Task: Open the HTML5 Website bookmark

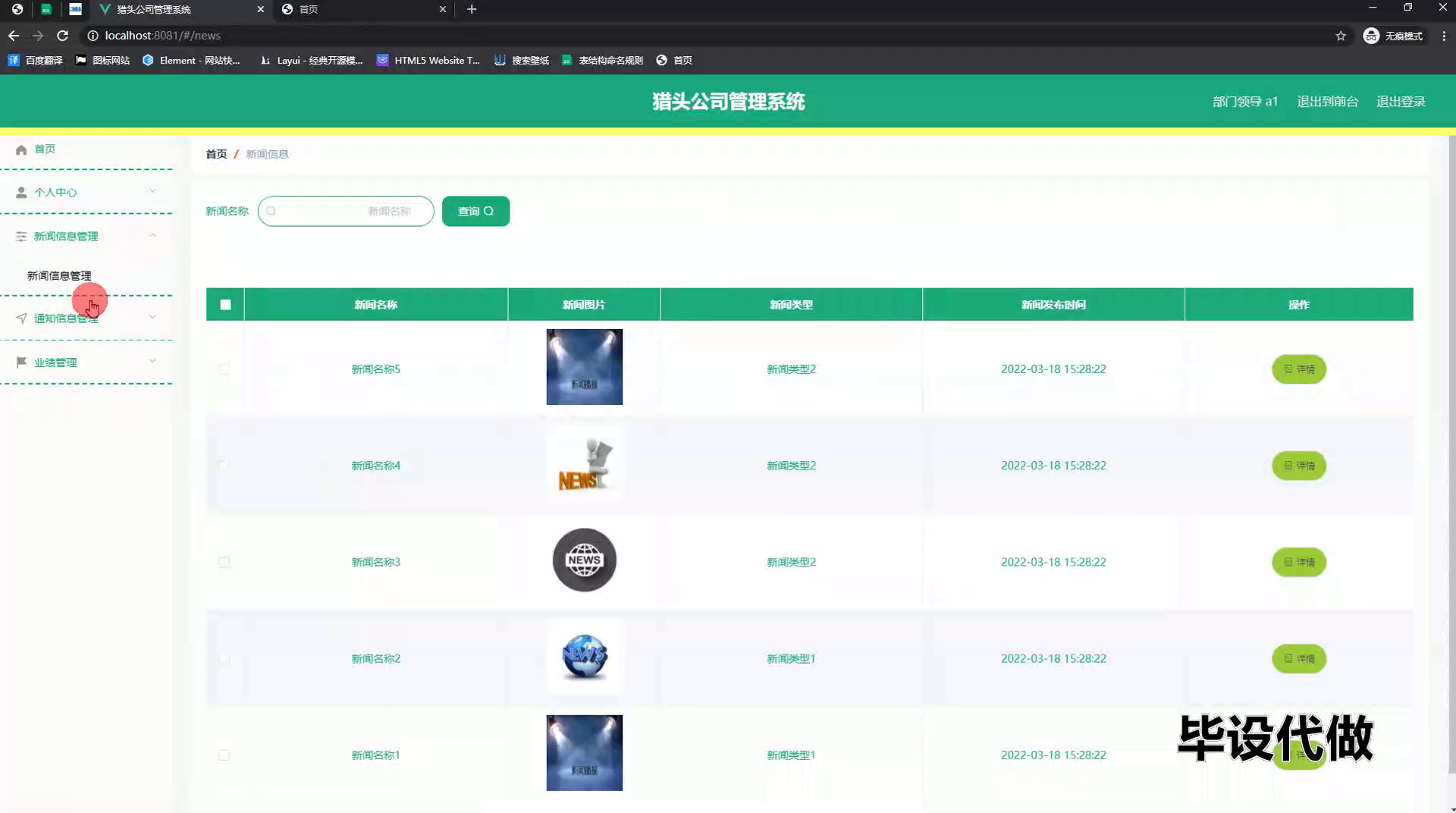Action: [x=428, y=61]
